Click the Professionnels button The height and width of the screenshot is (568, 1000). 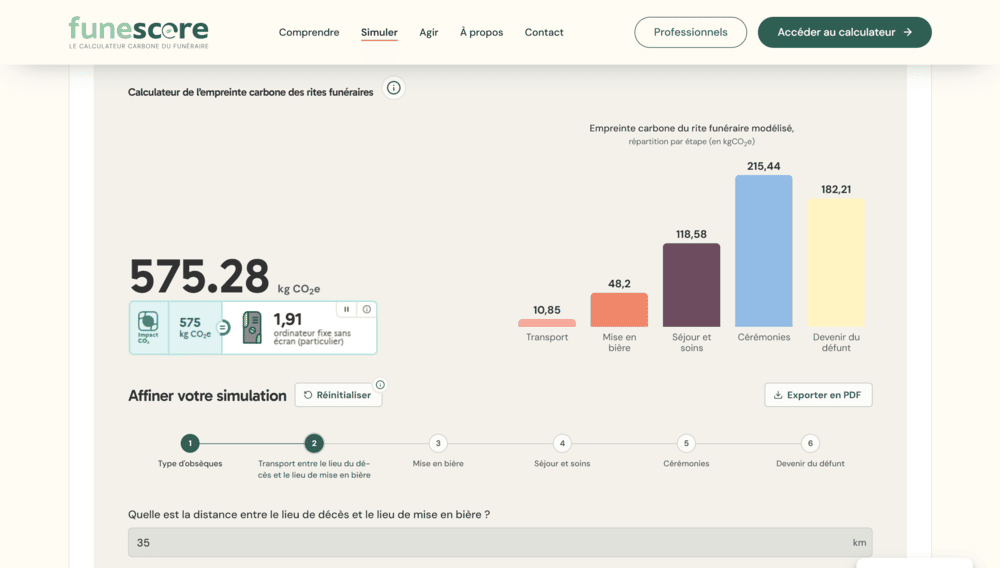[690, 32]
